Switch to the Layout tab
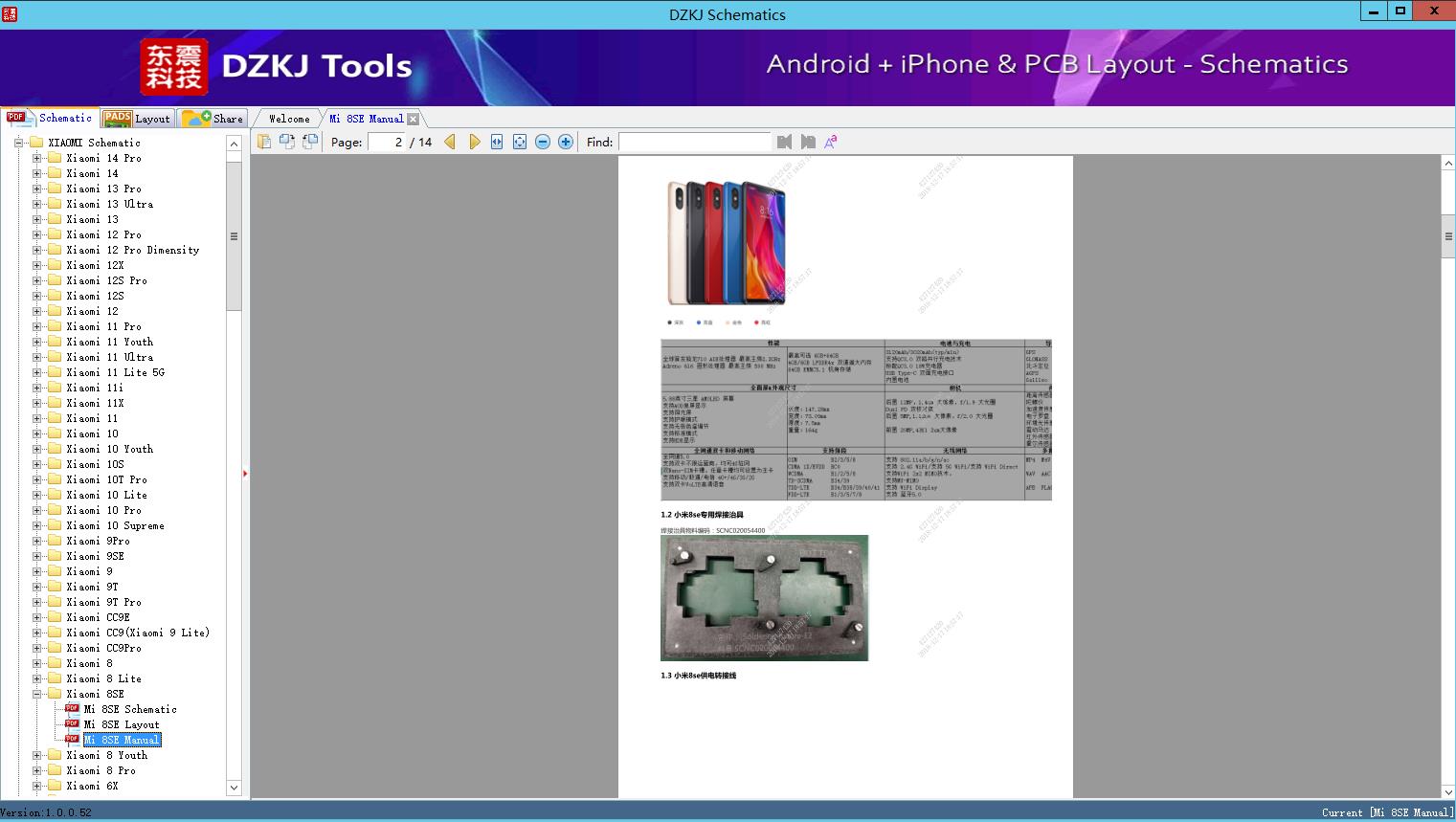 pyautogui.click(x=137, y=119)
